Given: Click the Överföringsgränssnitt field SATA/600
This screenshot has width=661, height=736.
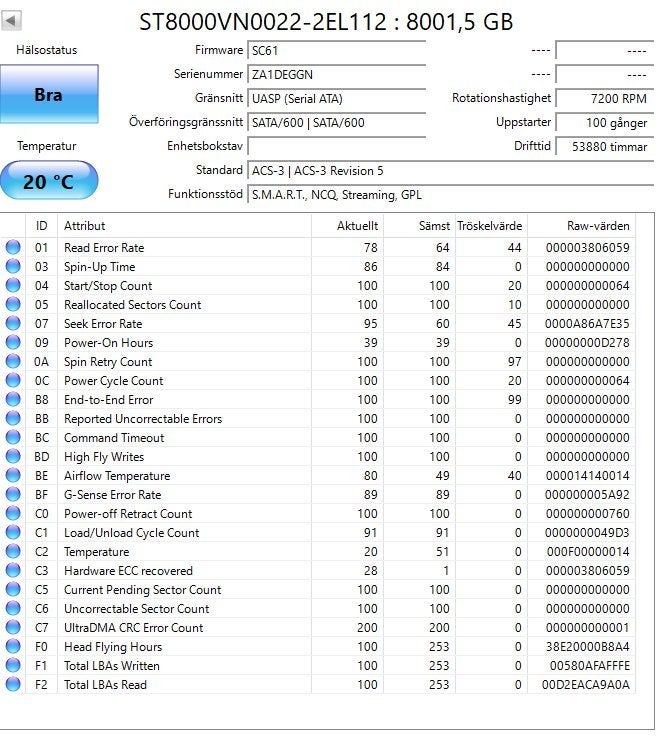Looking at the screenshot, I should pos(337,123).
